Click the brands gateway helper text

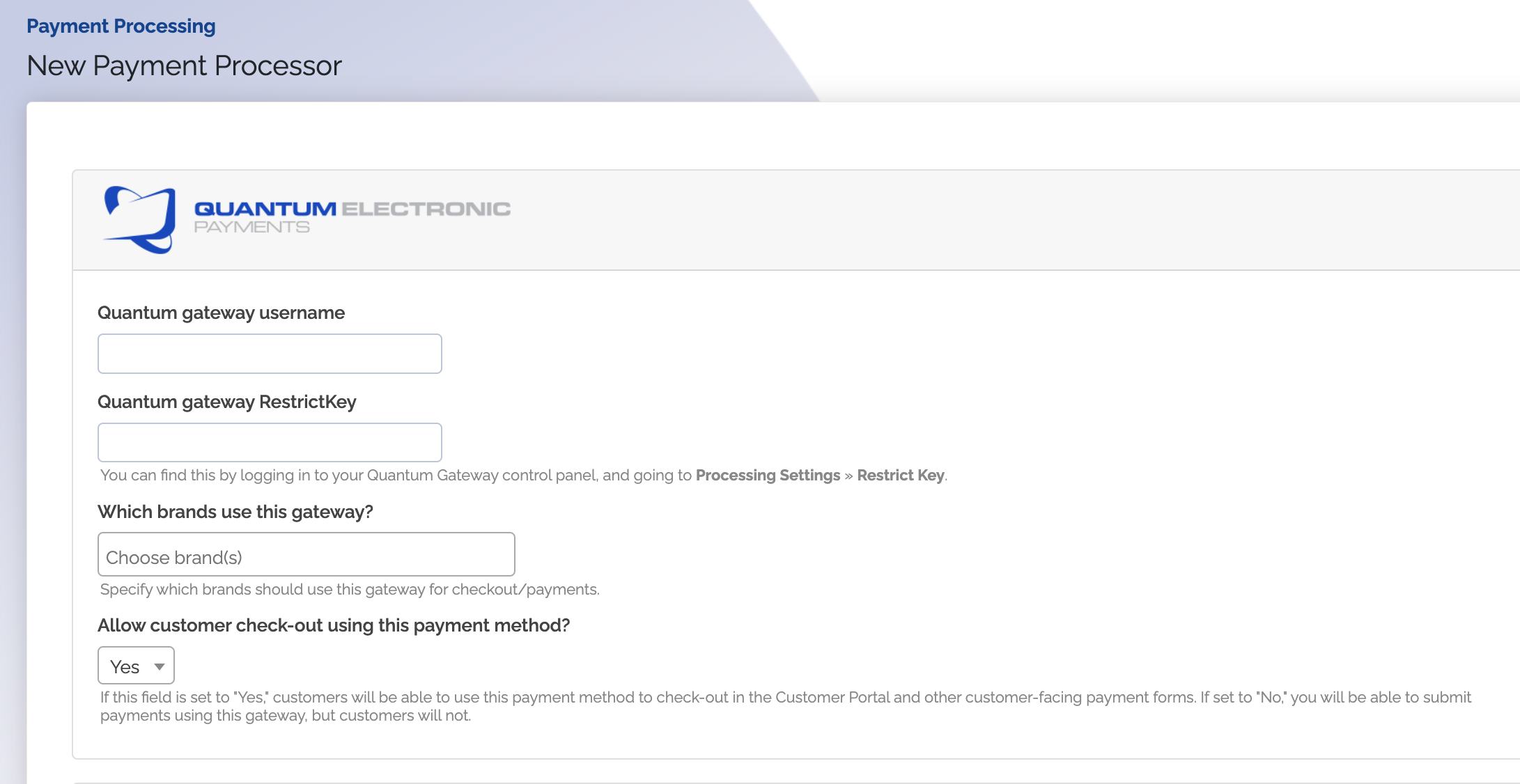(350, 588)
